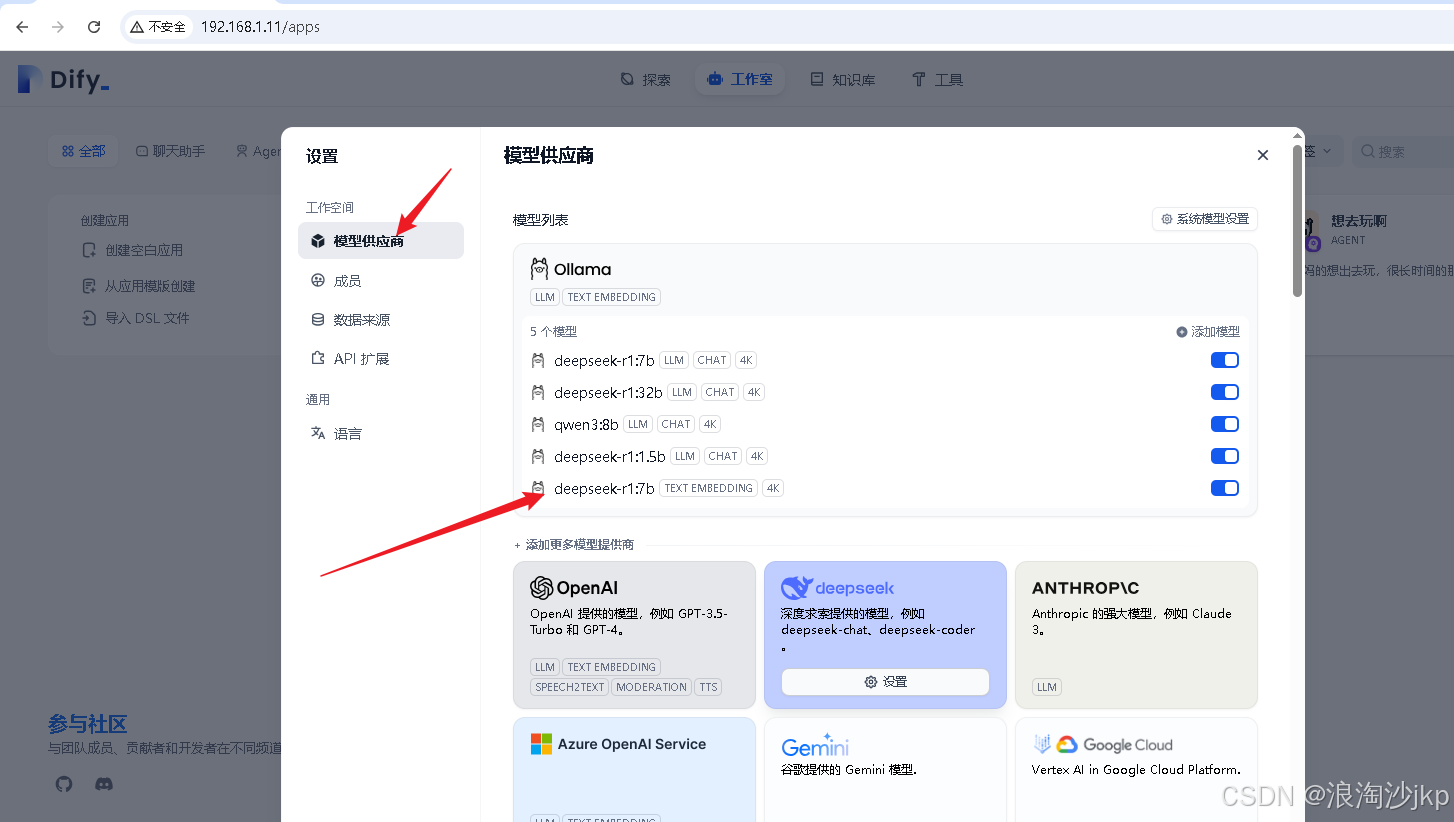The image size is (1454, 822).
Task: Toggle off deepseek-r1:32b model
Action: point(1225,392)
